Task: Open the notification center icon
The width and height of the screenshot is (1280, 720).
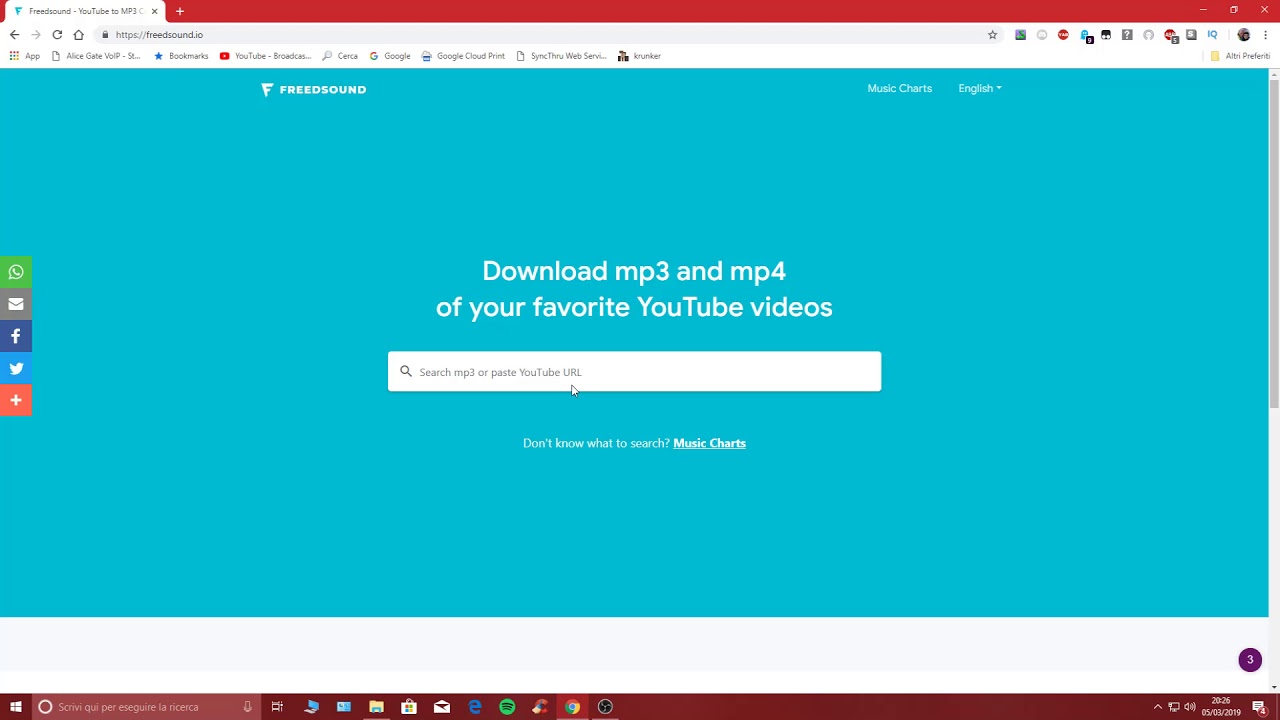Action: [1259, 707]
